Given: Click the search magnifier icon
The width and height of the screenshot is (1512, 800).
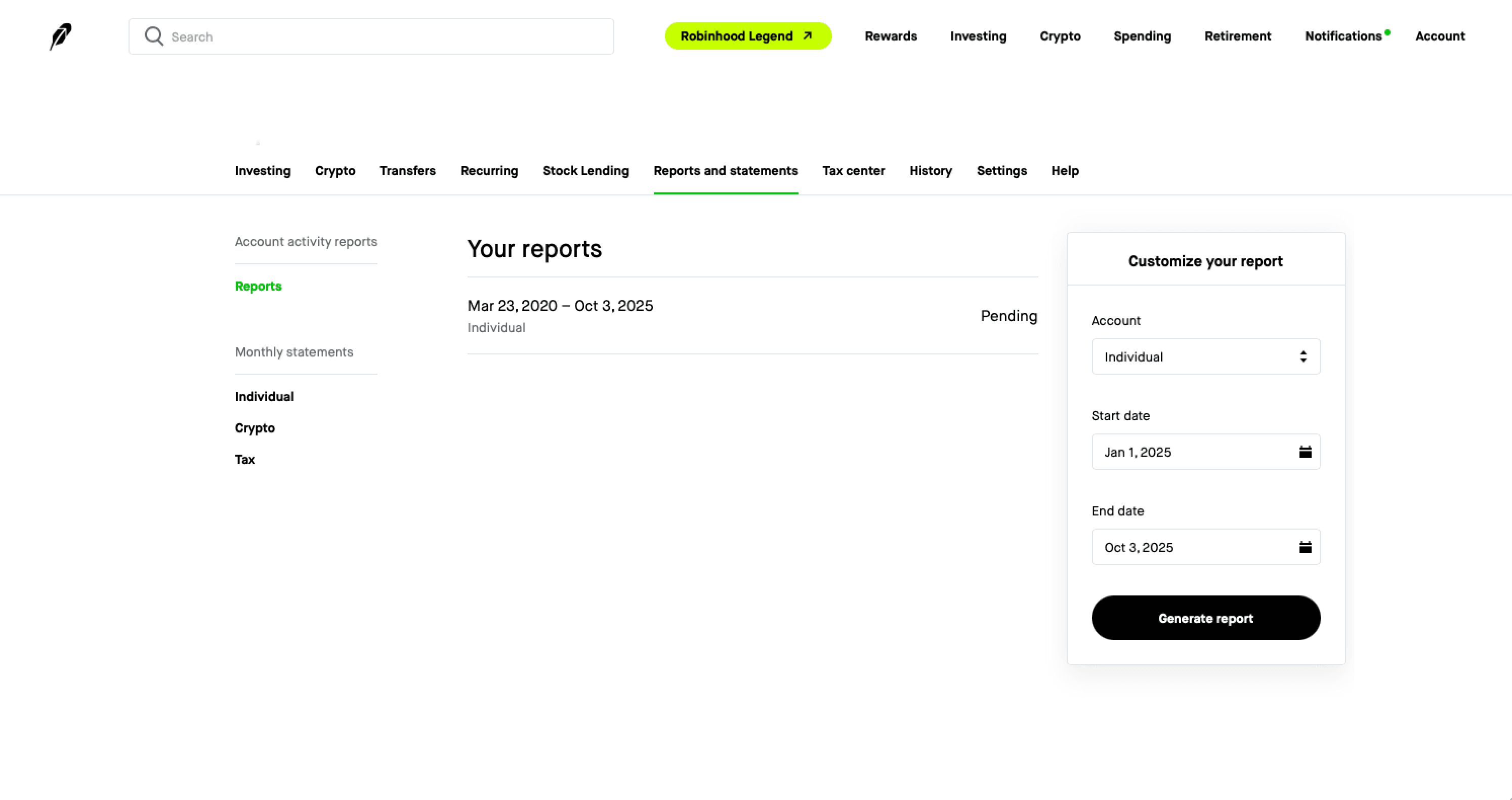Looking at the screenshot, I should tap(154, 36).
